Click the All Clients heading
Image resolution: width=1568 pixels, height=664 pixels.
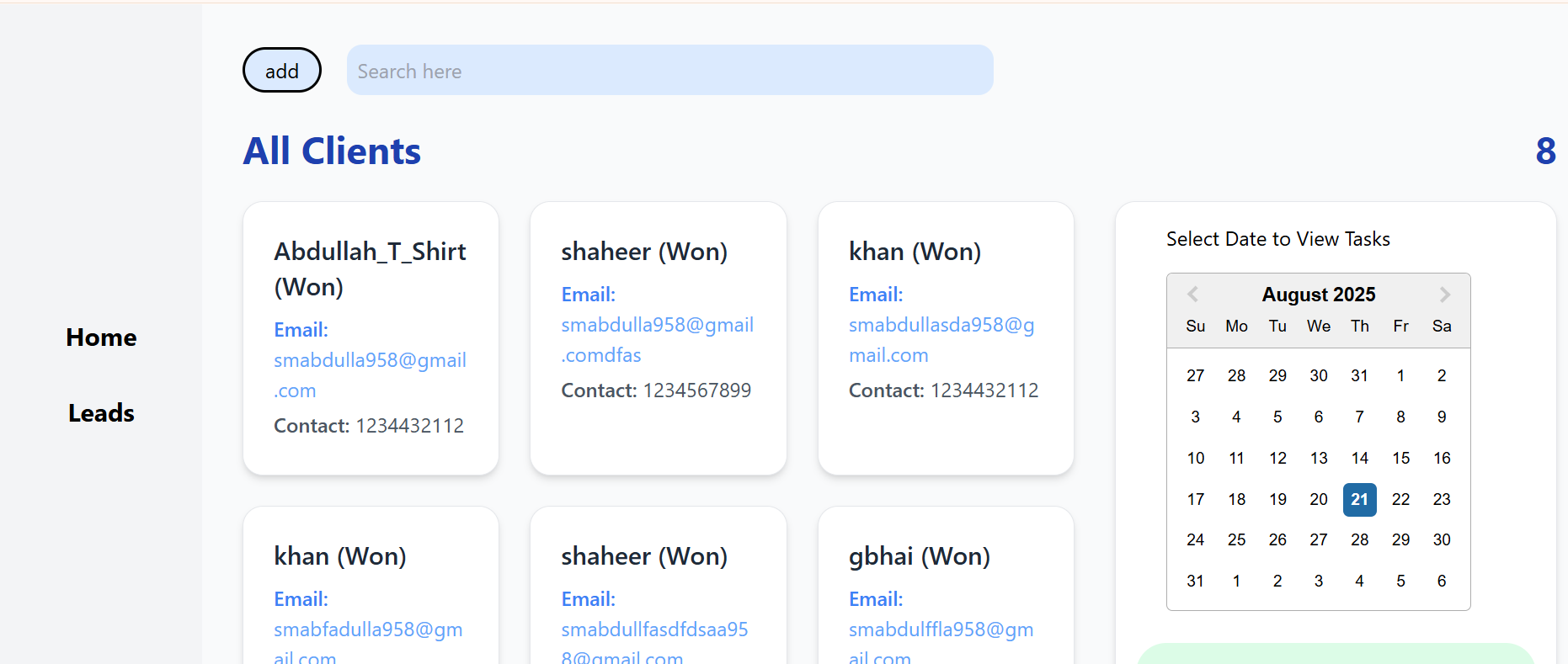(x=332, y=151)
